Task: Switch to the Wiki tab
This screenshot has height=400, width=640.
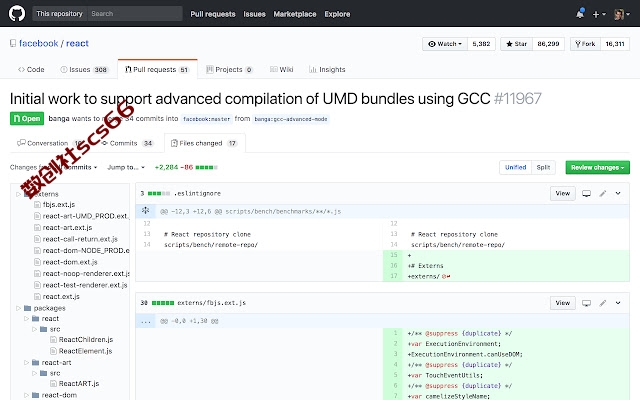Action: tap(282, 69)
